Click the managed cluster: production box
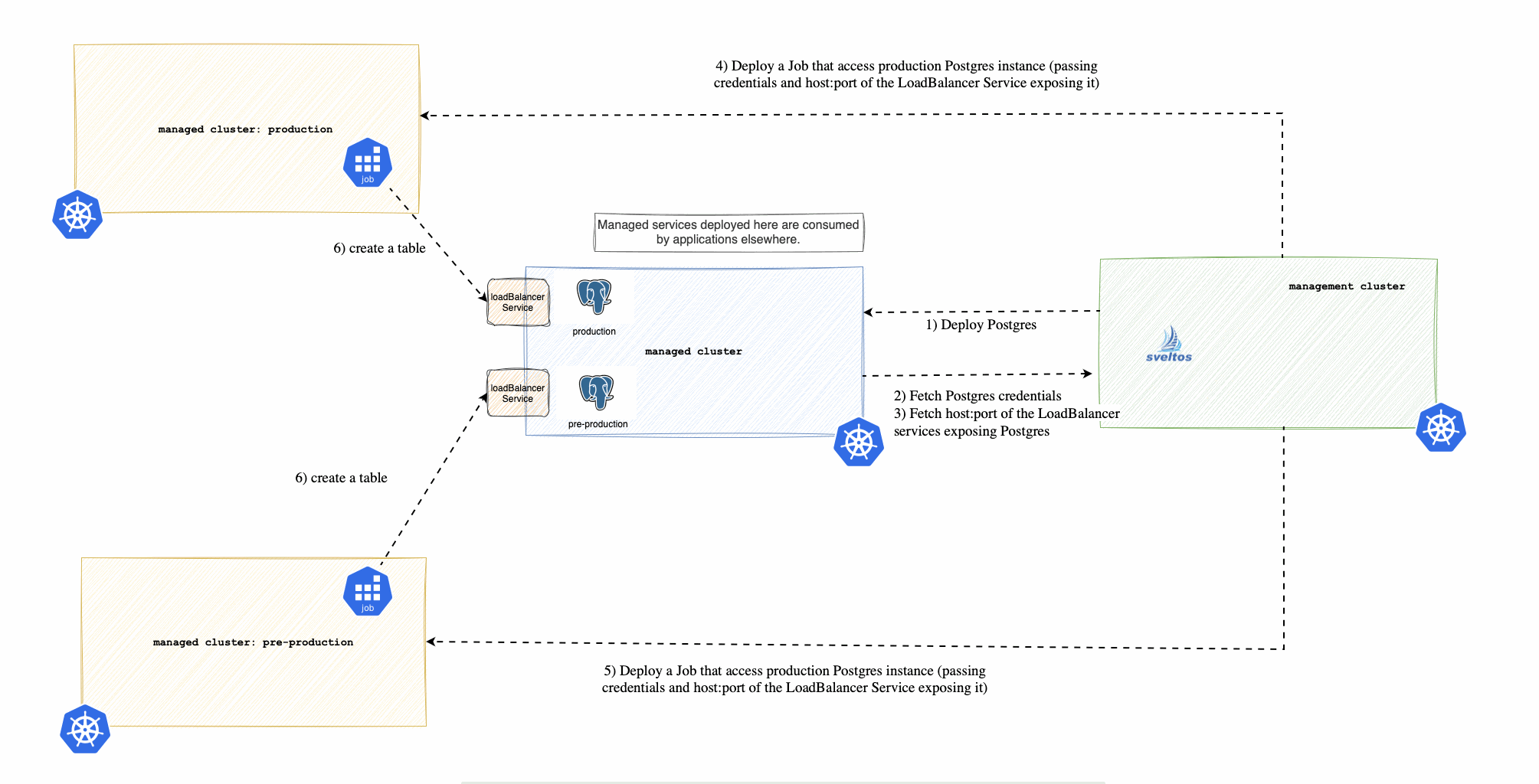Viewport: 1539px width, 784px height. [x=245, y=129]
